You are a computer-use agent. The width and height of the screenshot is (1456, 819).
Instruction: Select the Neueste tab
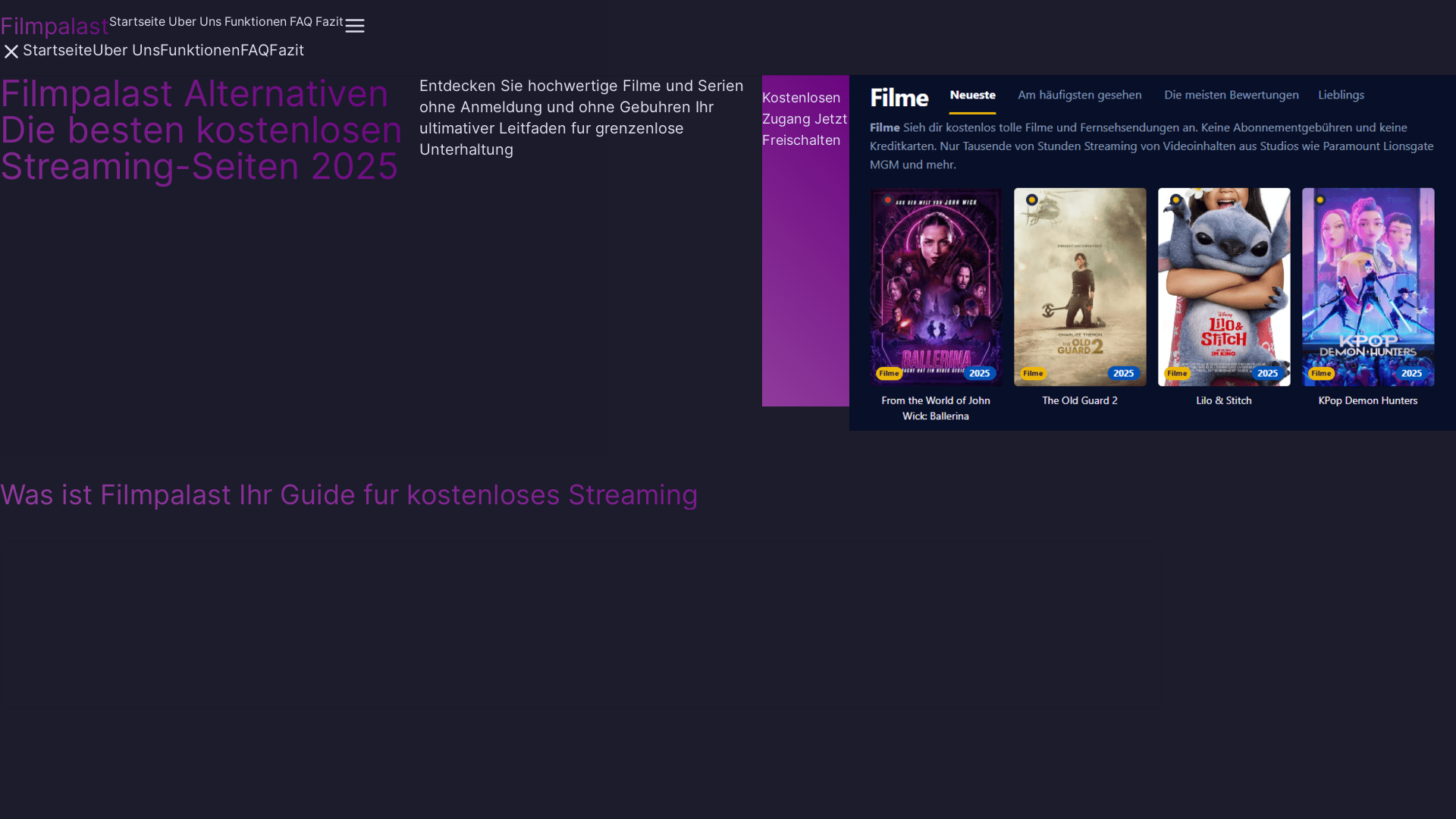(x=973, y=95)
